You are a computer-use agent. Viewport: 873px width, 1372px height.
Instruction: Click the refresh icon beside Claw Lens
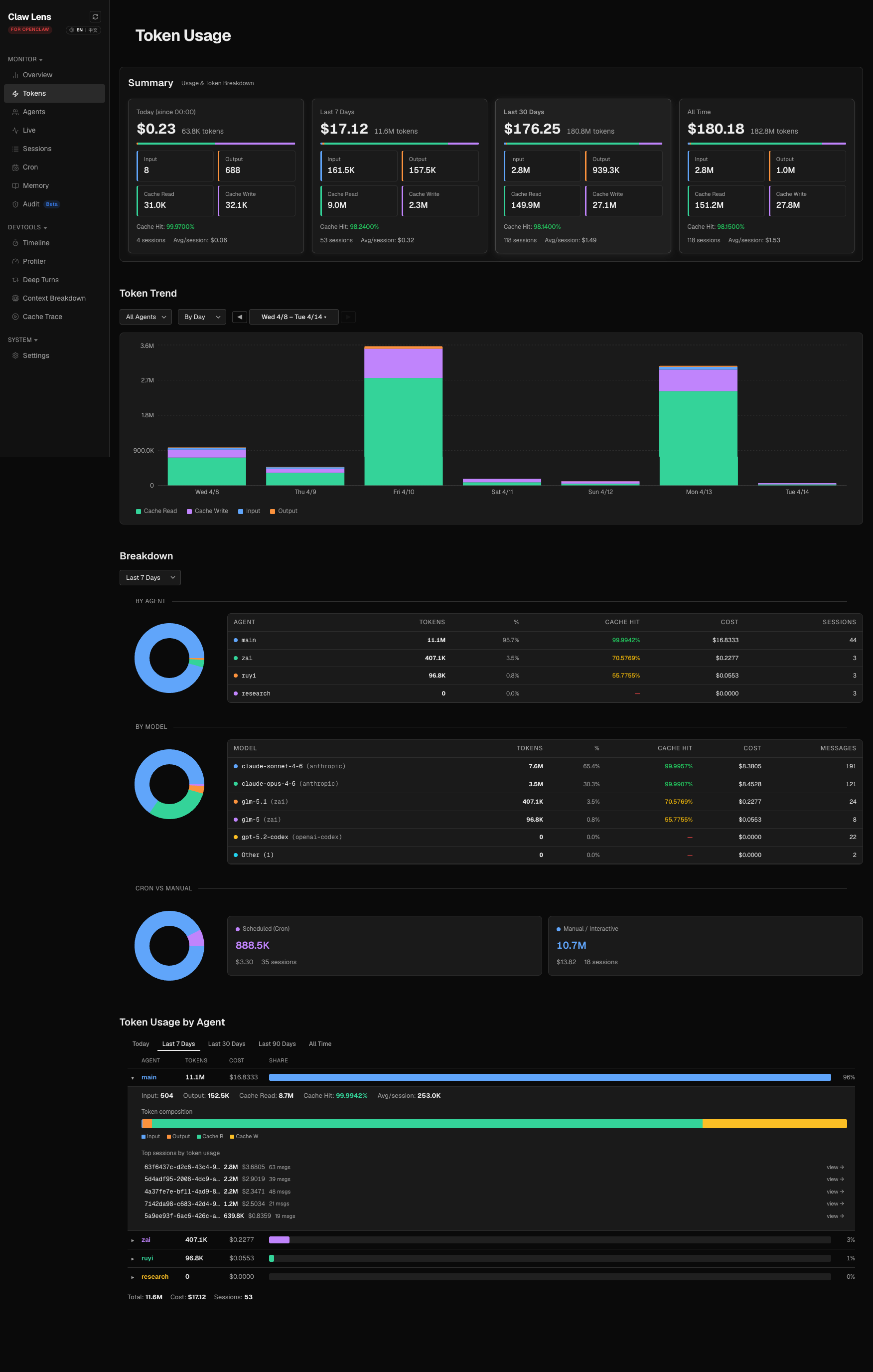95,16
